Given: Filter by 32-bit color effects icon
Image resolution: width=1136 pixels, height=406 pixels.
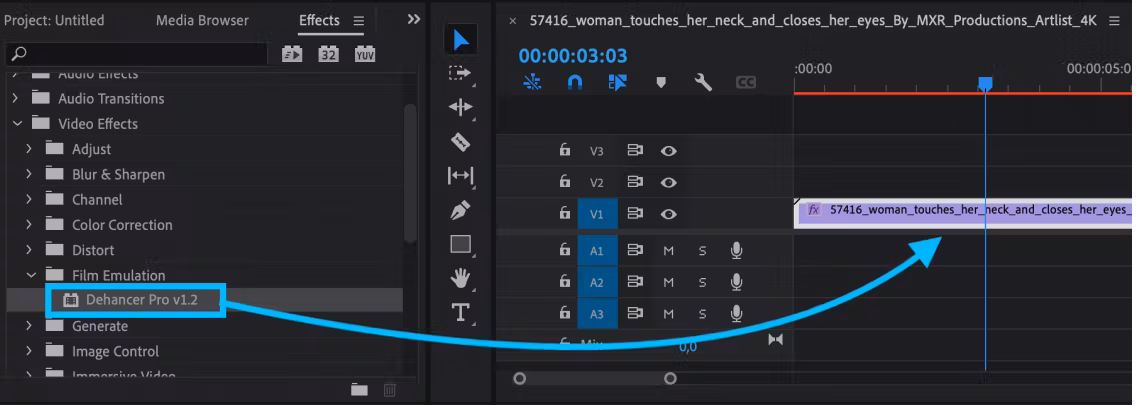Looking at the screenshot, I should (x=329, y=54).
